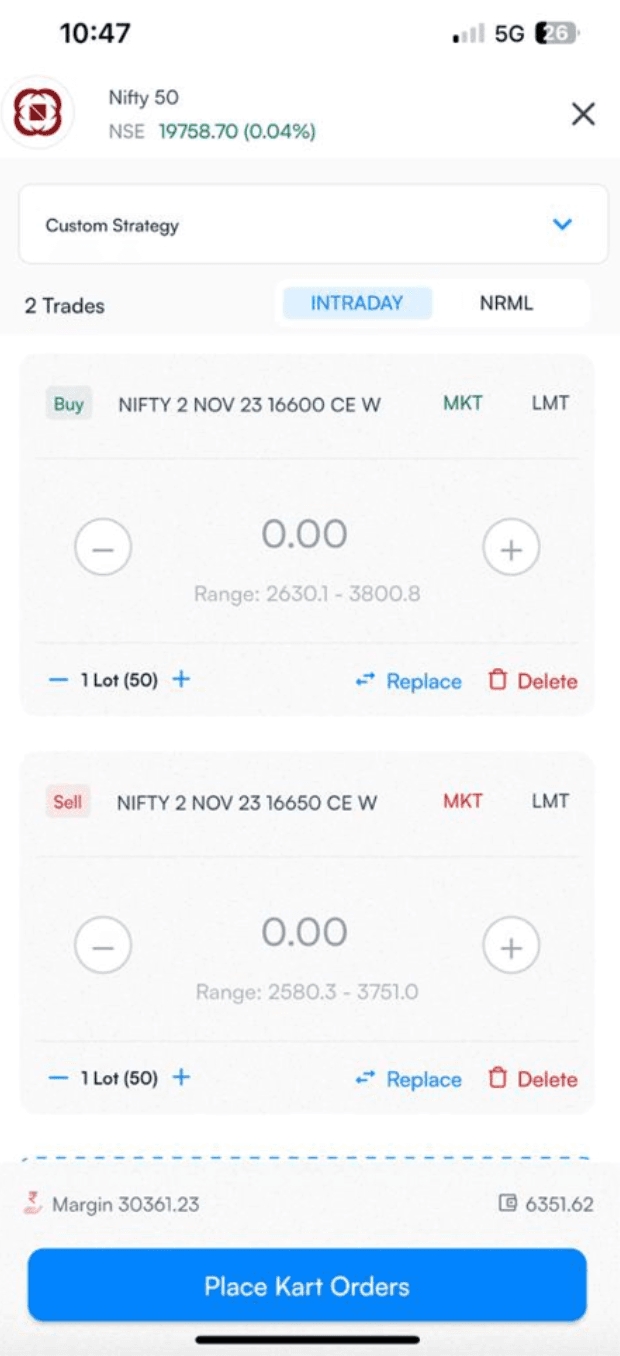Choose LMT for the 16600 CE buy order
620x1356 pixels.
coord(550,404)
